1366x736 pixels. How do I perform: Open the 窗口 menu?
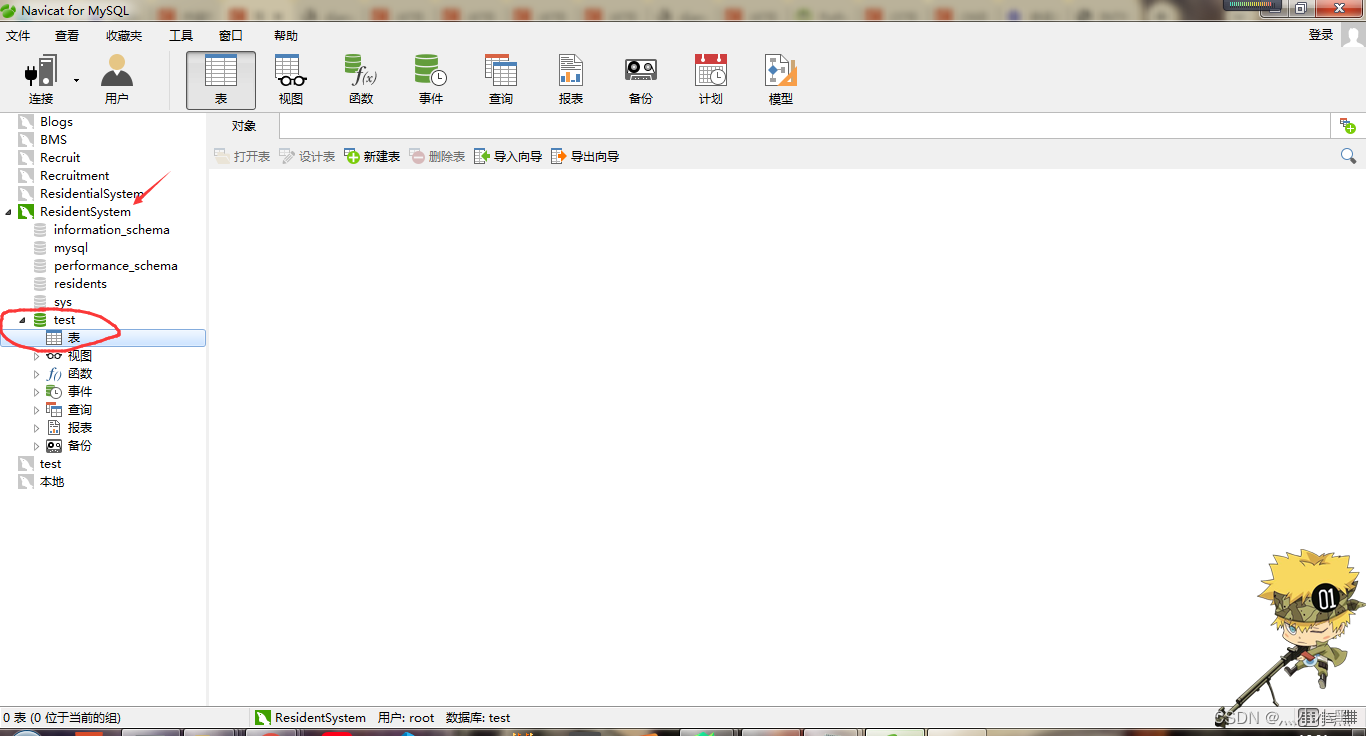231,35
